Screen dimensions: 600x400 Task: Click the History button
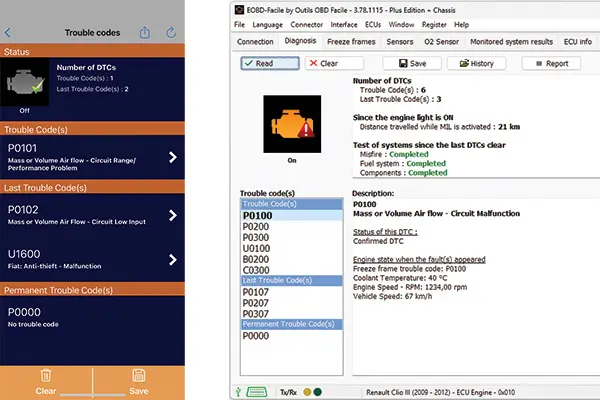coord(476,63)
